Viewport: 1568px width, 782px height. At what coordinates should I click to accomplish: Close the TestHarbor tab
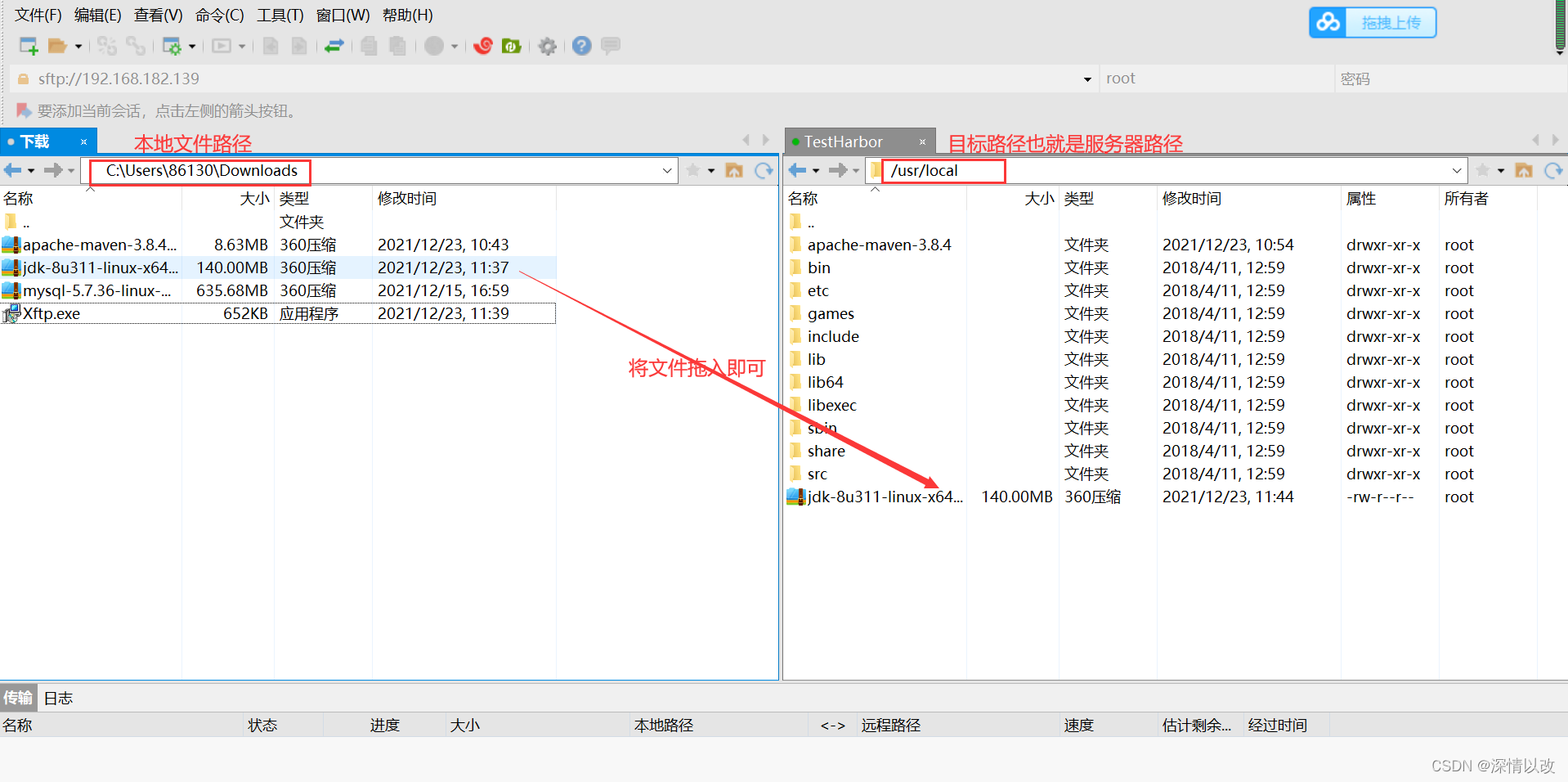tap(922, 142)
